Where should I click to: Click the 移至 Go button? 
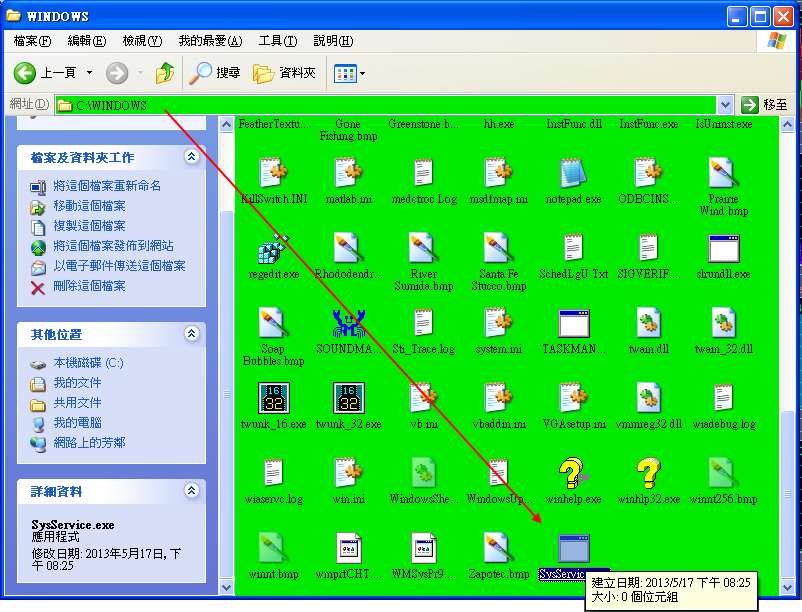[x=764, y=105]
